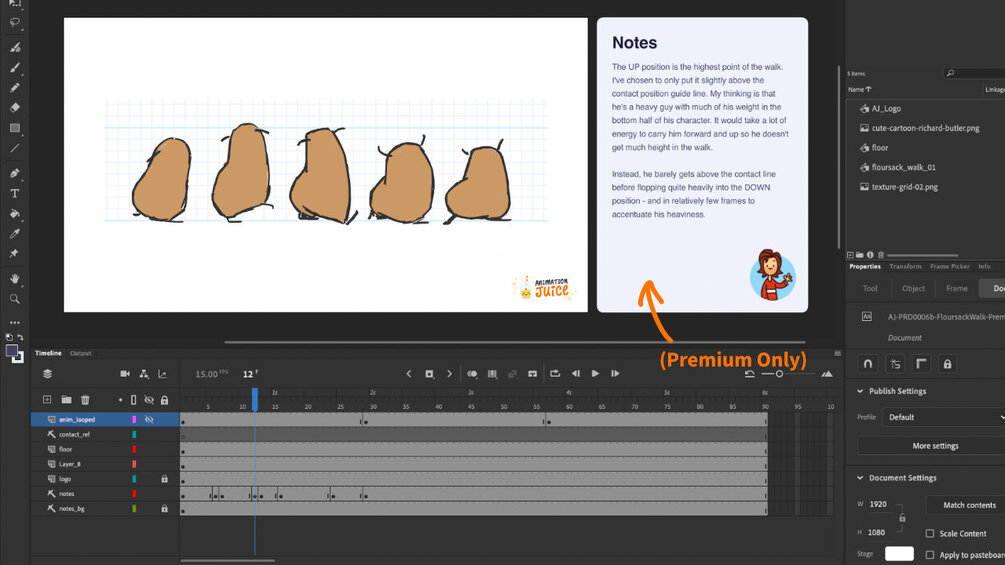
Task: Unlock the logo layer
Action: tap(164, 479)
